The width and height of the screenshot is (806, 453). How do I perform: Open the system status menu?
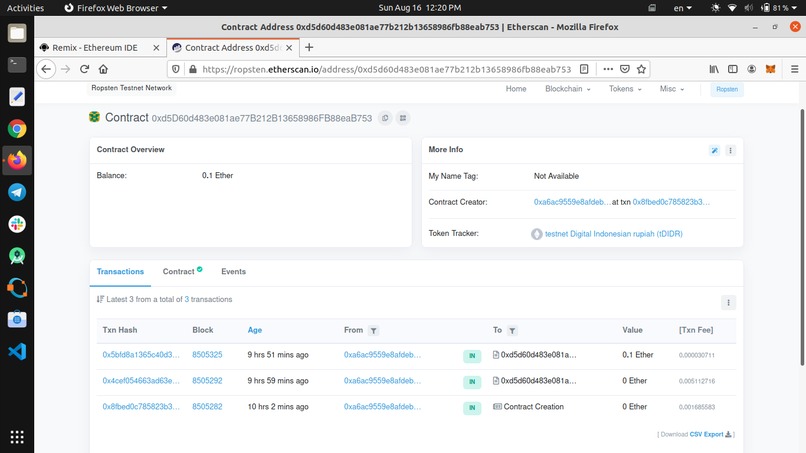tap(756, 8)
